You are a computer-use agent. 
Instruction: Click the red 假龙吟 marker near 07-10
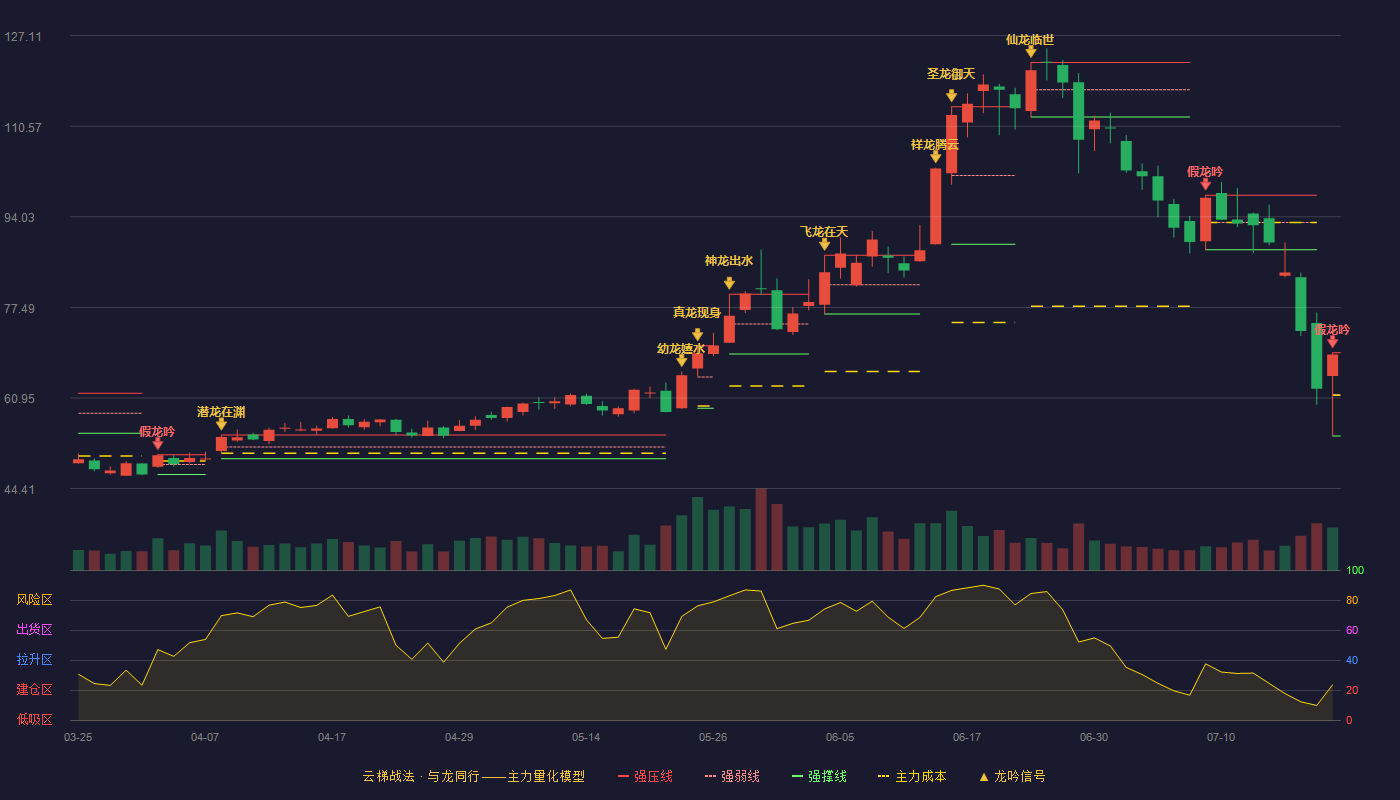[1205, 184]
